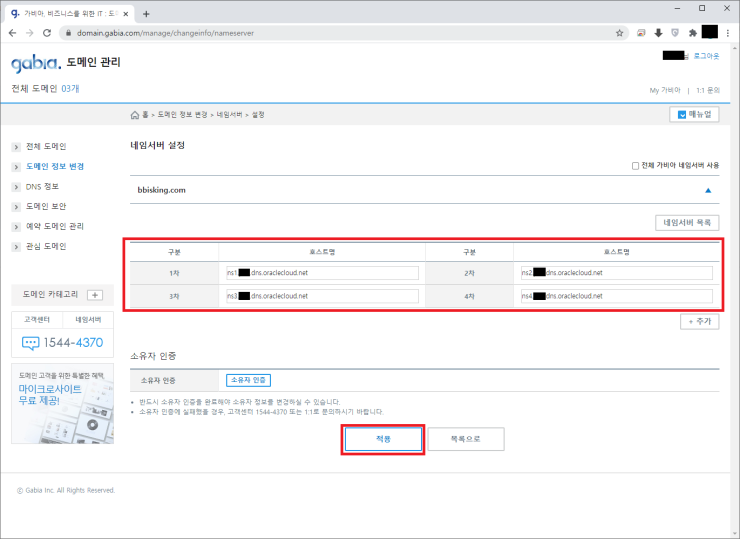Enable the '전체 가비아 네임서버 사용' checkbox
The width and height of the screenshot is (740, 539).
635,165
